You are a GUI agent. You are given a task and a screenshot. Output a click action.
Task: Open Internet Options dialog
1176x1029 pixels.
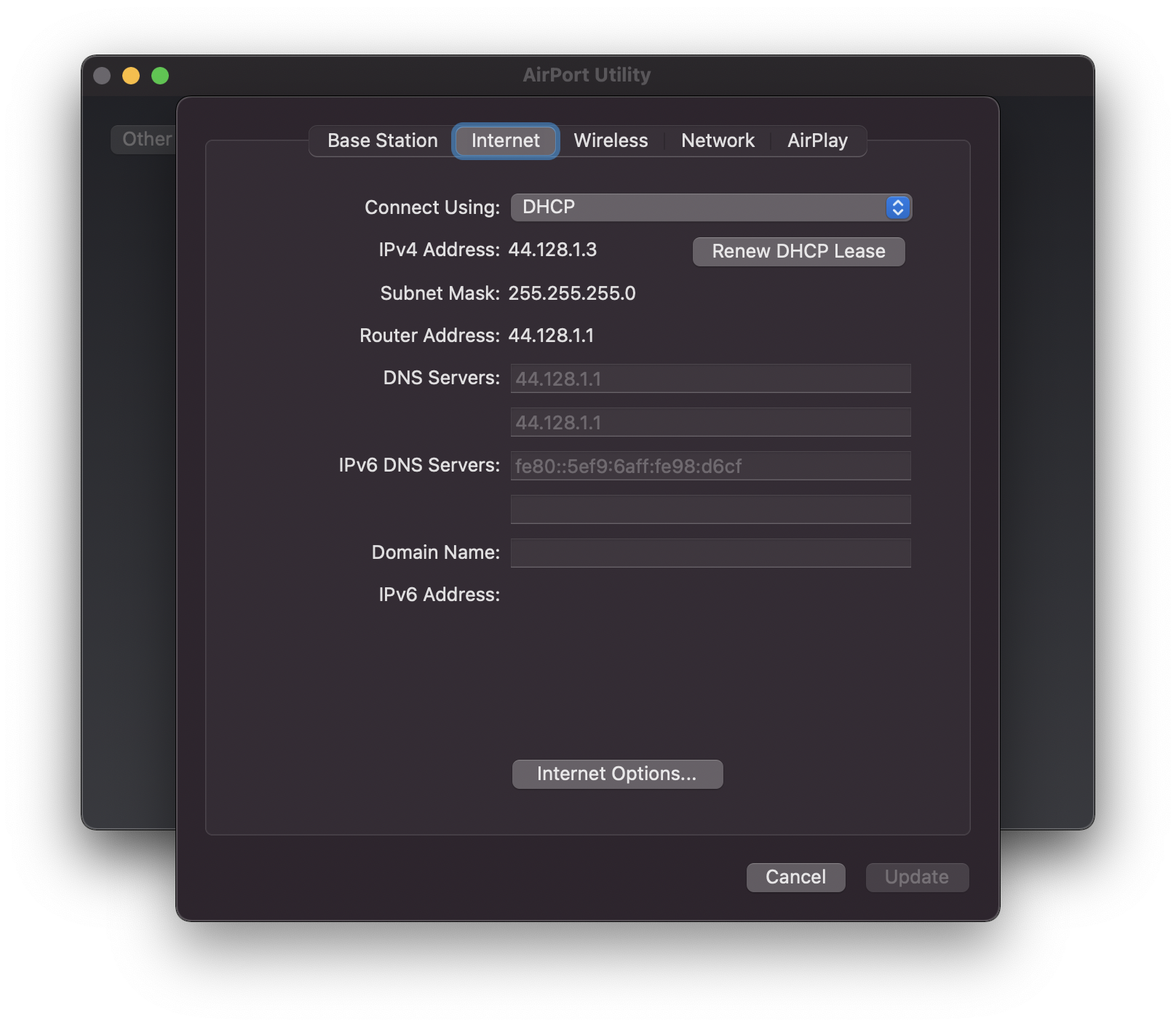click(x=617, y=774)
